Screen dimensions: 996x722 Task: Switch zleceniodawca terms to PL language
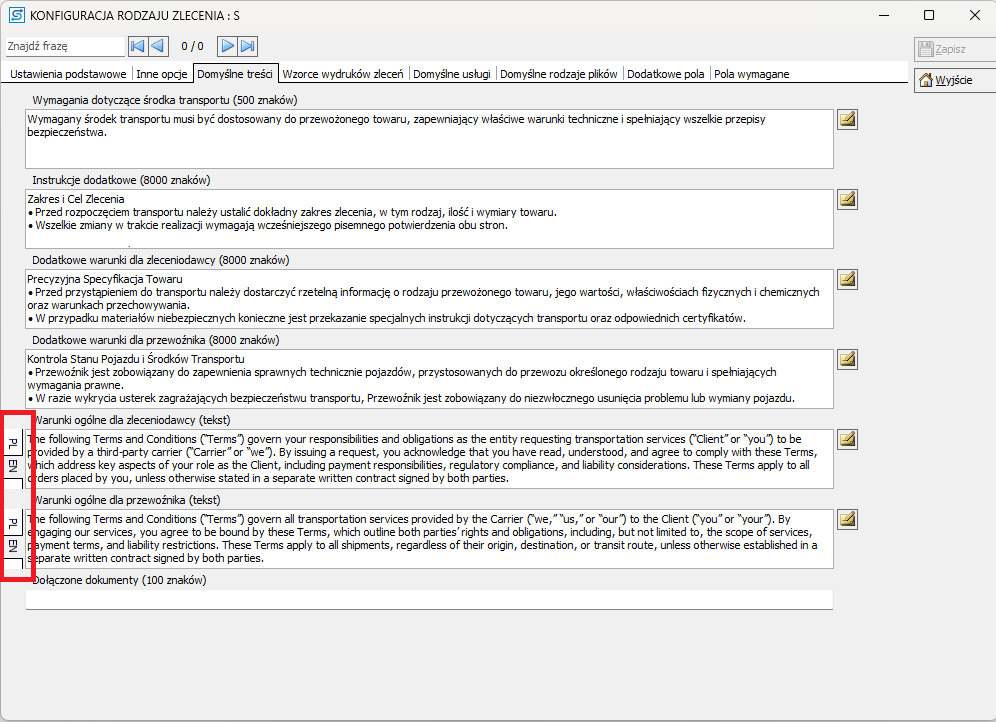point(13,443)
